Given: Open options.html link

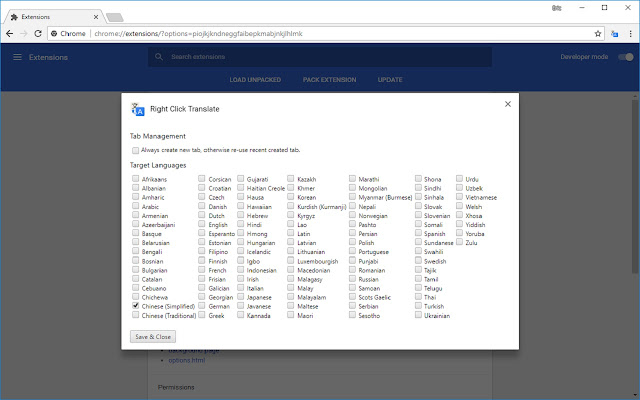Looking at the screenshot, I should [x=187, y=360].
